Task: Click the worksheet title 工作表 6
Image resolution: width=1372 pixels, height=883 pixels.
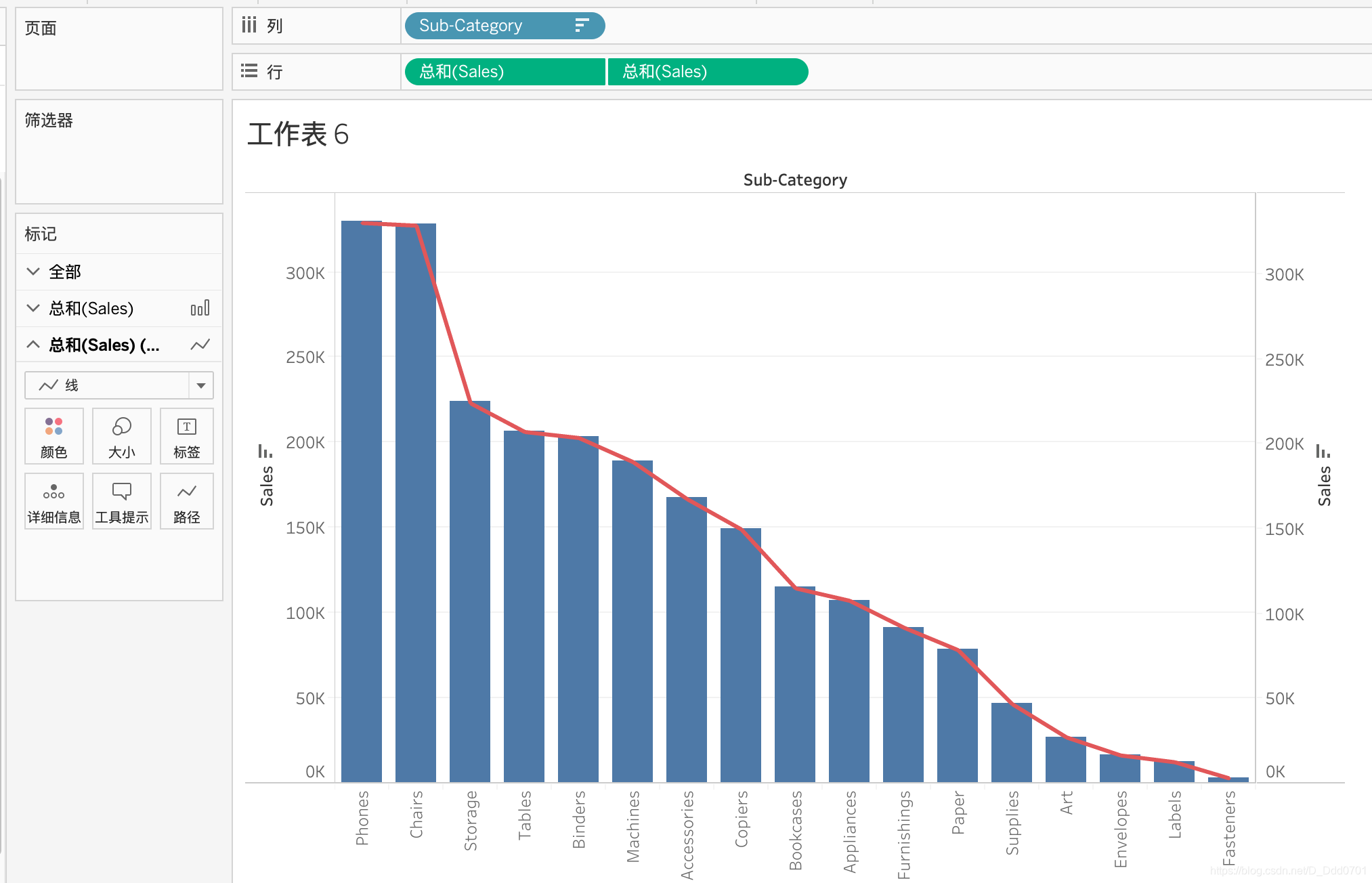Action: tap(298, 134)
